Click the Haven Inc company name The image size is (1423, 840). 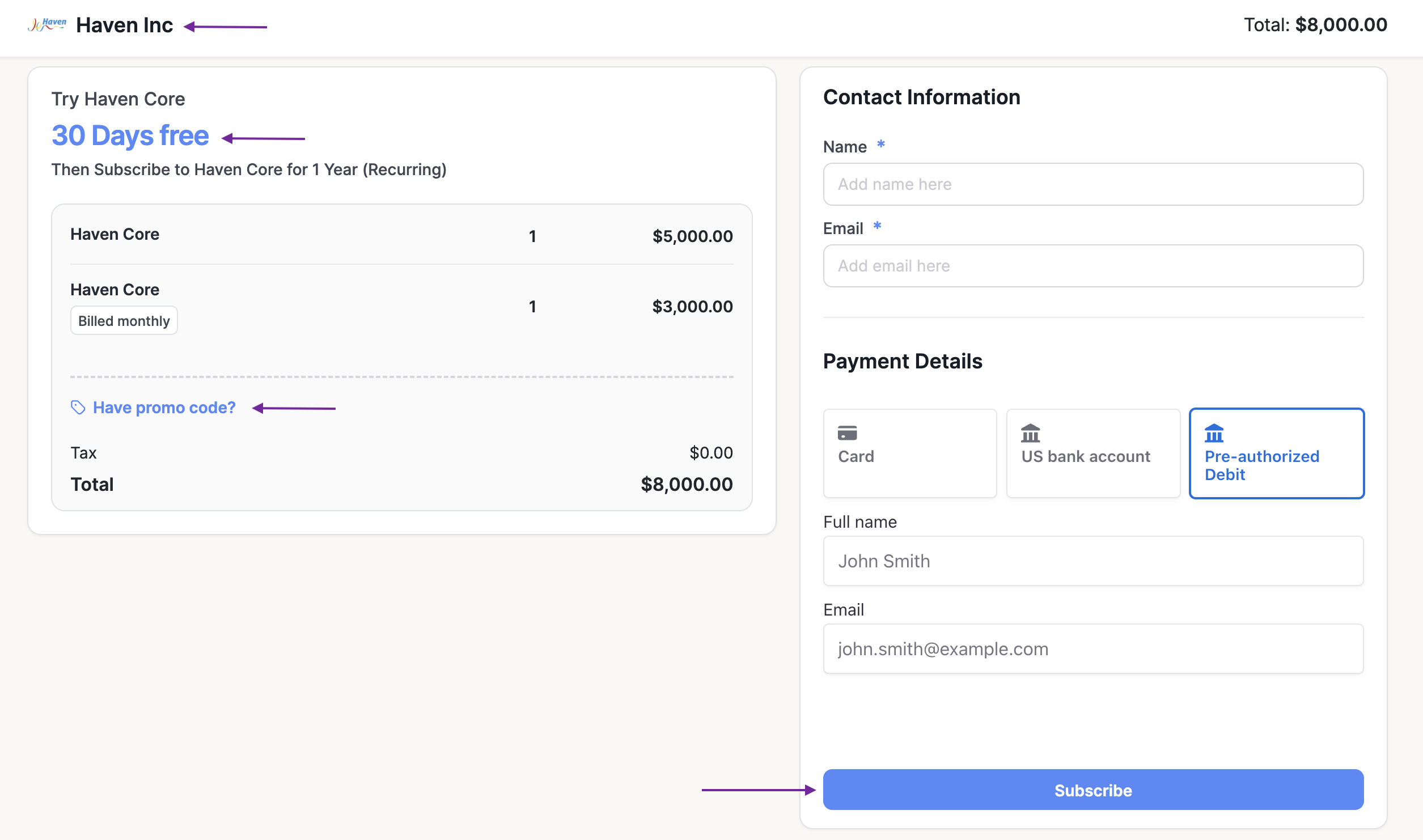[x=124, y=26]
